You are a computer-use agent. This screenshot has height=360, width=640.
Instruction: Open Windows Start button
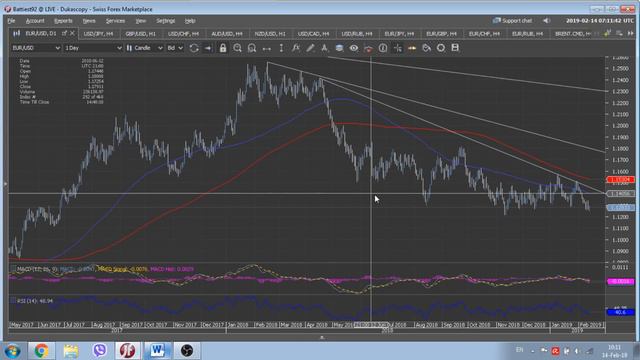coord(13,351)
